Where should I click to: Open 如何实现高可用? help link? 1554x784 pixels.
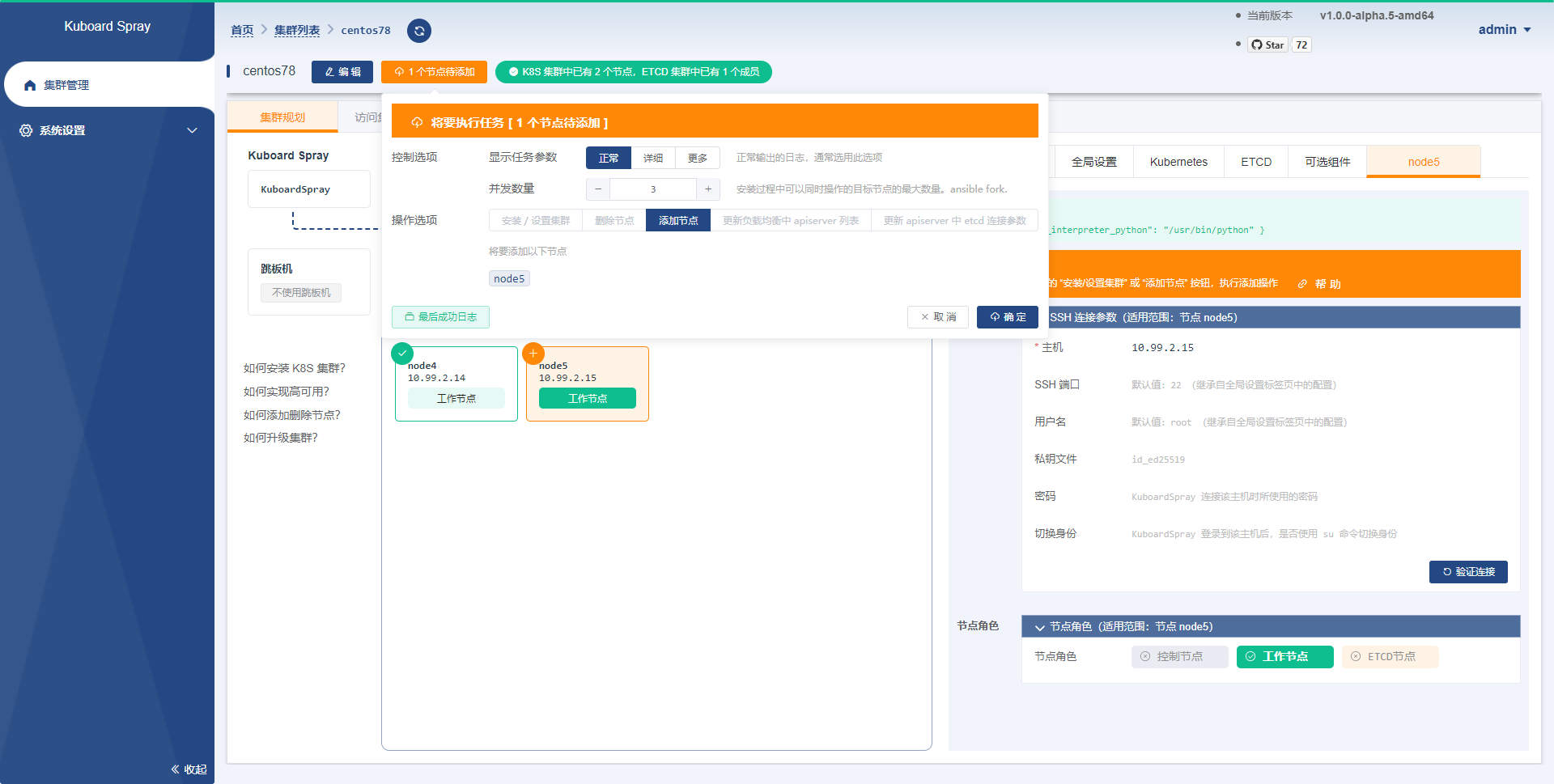click(x=287, y=392)
